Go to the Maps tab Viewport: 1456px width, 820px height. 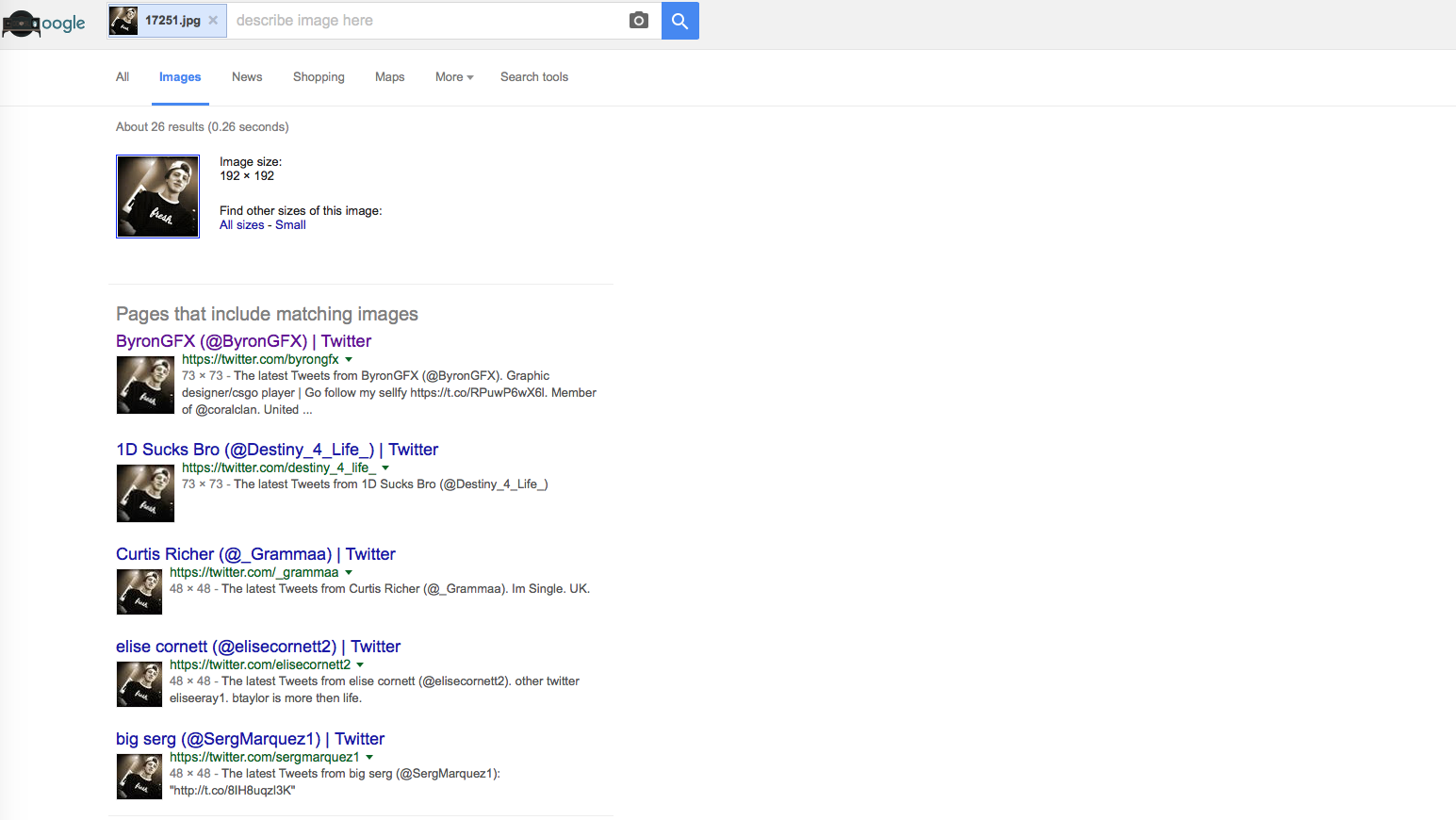click(390, 77)
